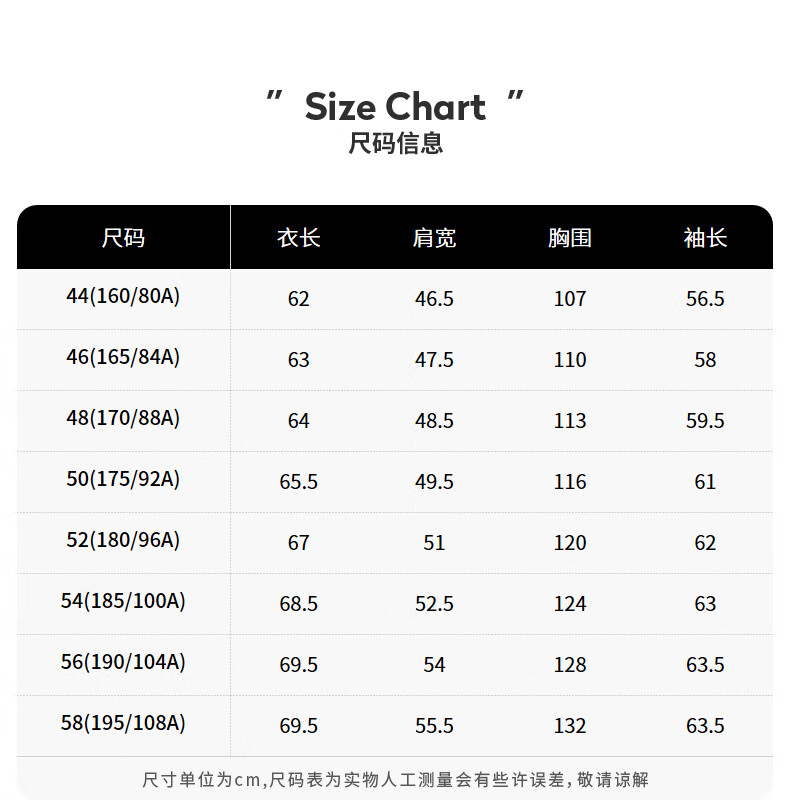Select the 44(160/80A) size row label
This screenshot has height=800, width=790.
[123, 297]
